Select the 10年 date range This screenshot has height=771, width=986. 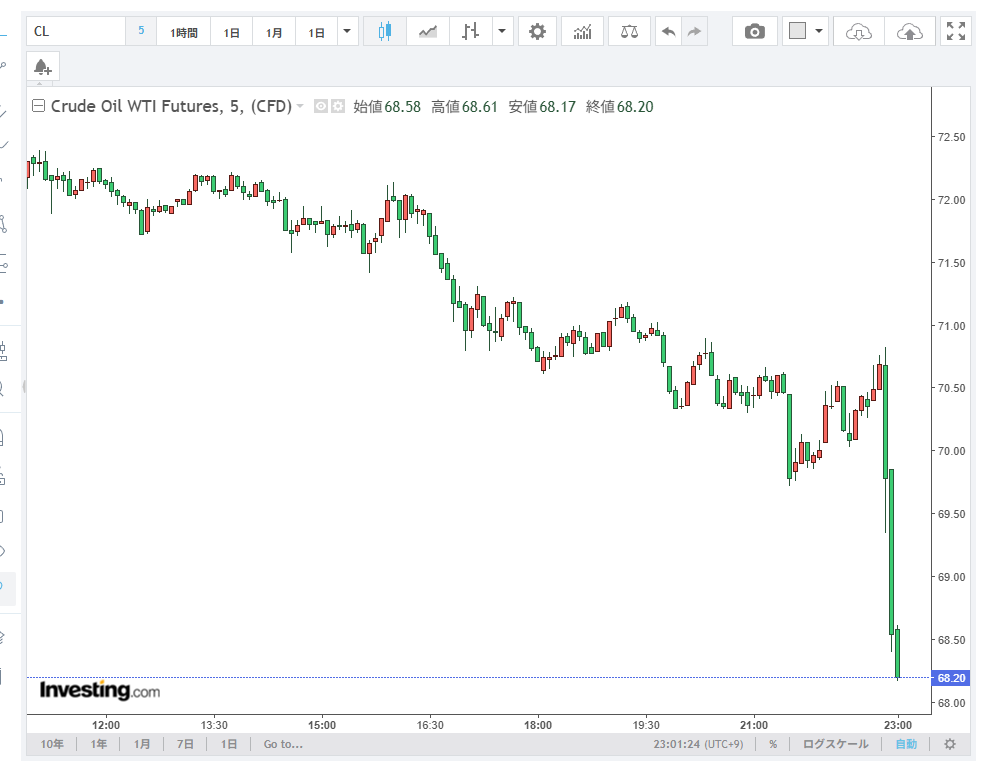click(x=52, y=744)
